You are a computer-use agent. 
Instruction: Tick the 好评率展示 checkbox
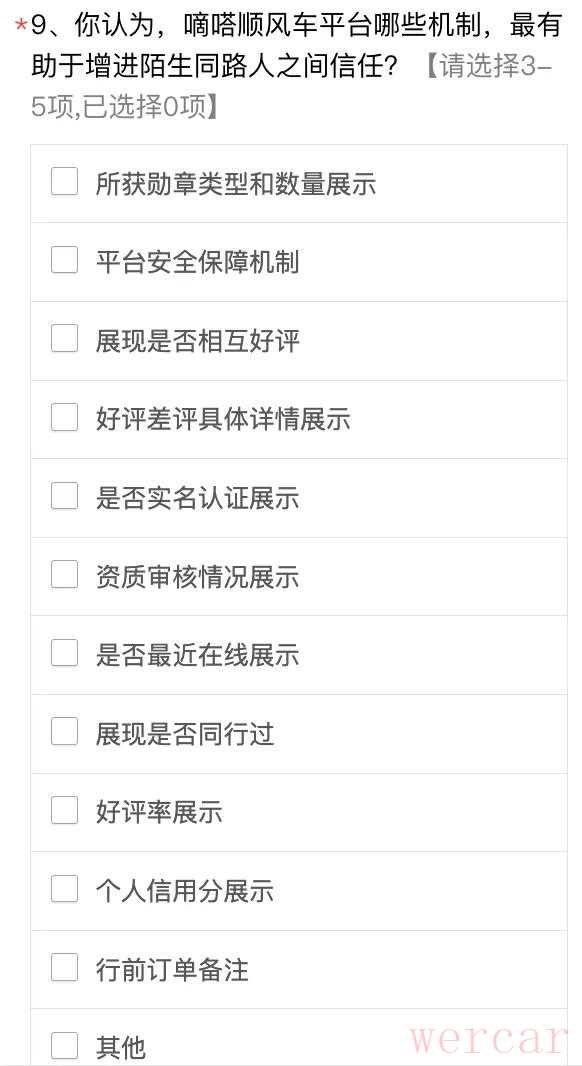click(x=65, y=810)
